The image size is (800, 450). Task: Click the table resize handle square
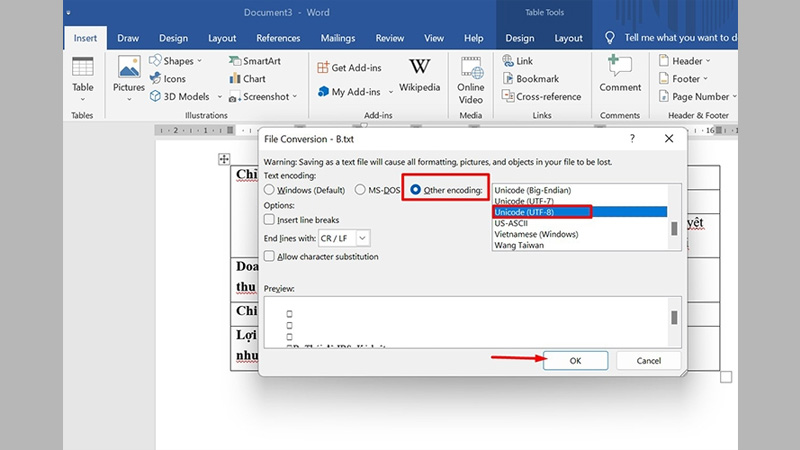click(726, 377)
